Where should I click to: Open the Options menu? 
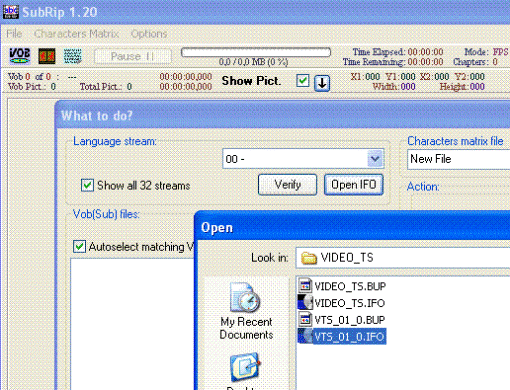pyautogui.click(x=149, y=34)
